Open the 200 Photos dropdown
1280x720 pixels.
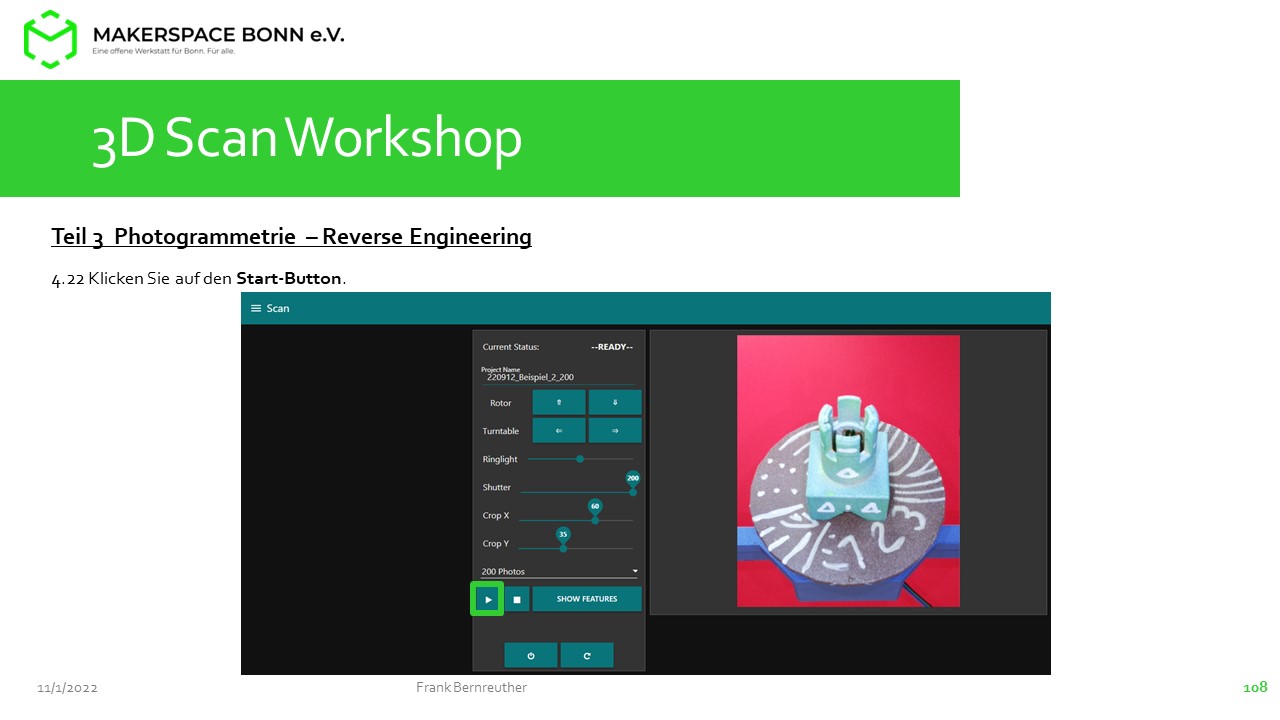coord(559,571)
